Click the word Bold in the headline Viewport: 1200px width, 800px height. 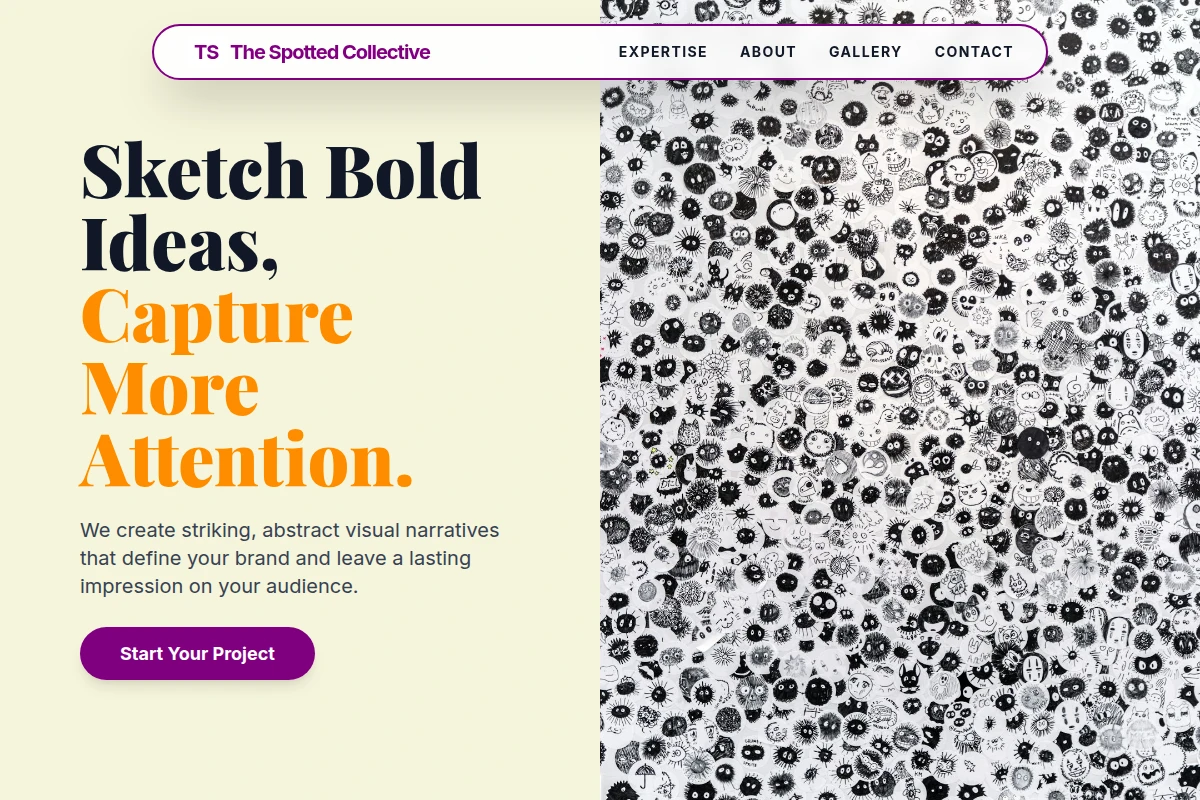point(403,171)
